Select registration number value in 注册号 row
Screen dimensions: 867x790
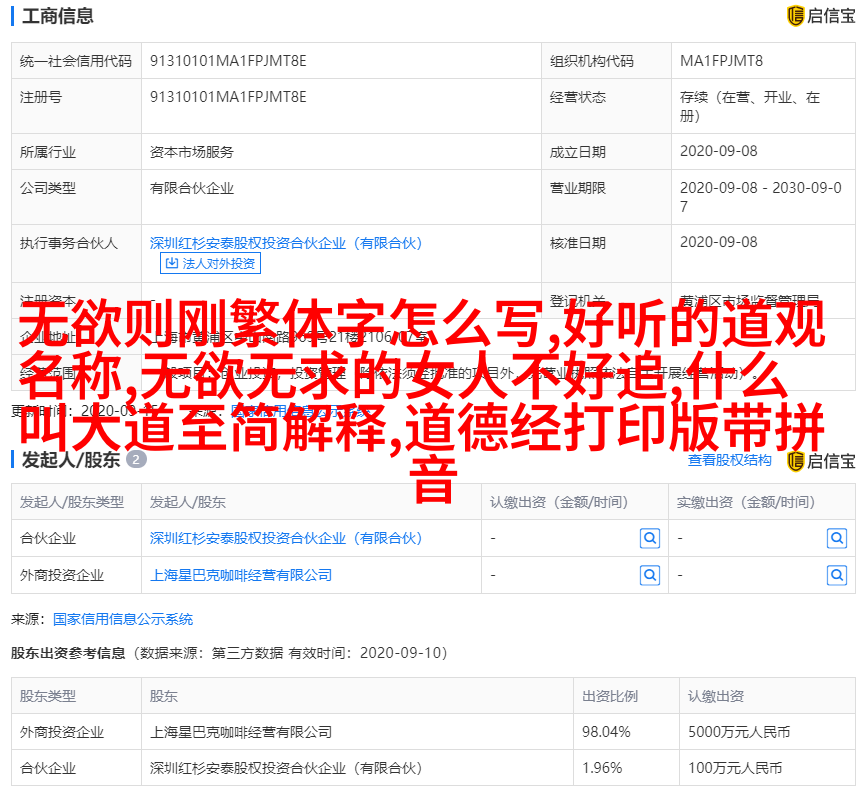tap(228, 97)
